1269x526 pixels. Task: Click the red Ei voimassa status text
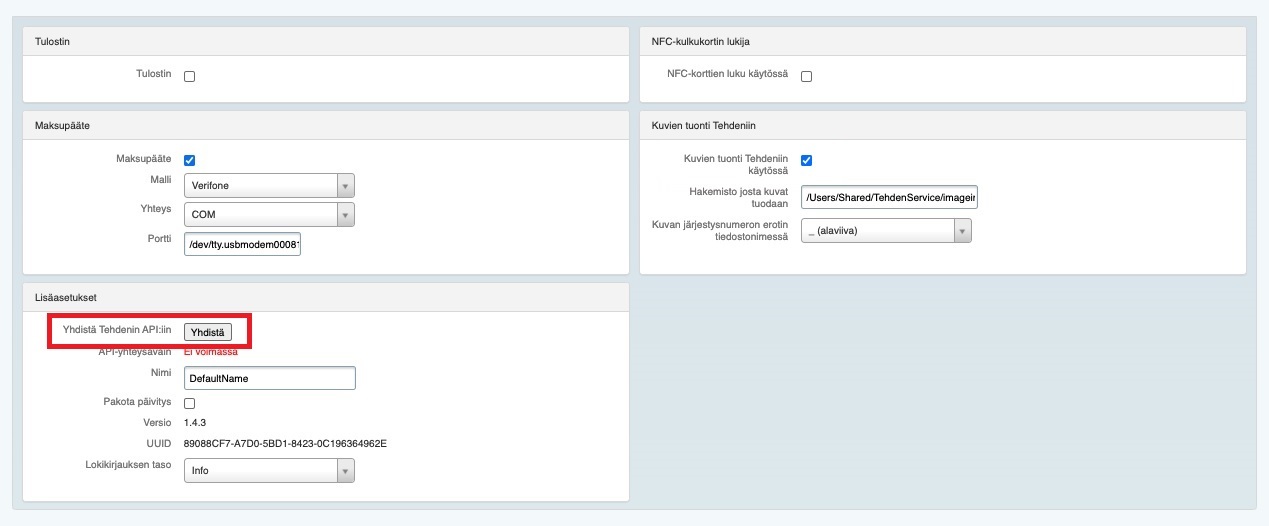point(211,352)
